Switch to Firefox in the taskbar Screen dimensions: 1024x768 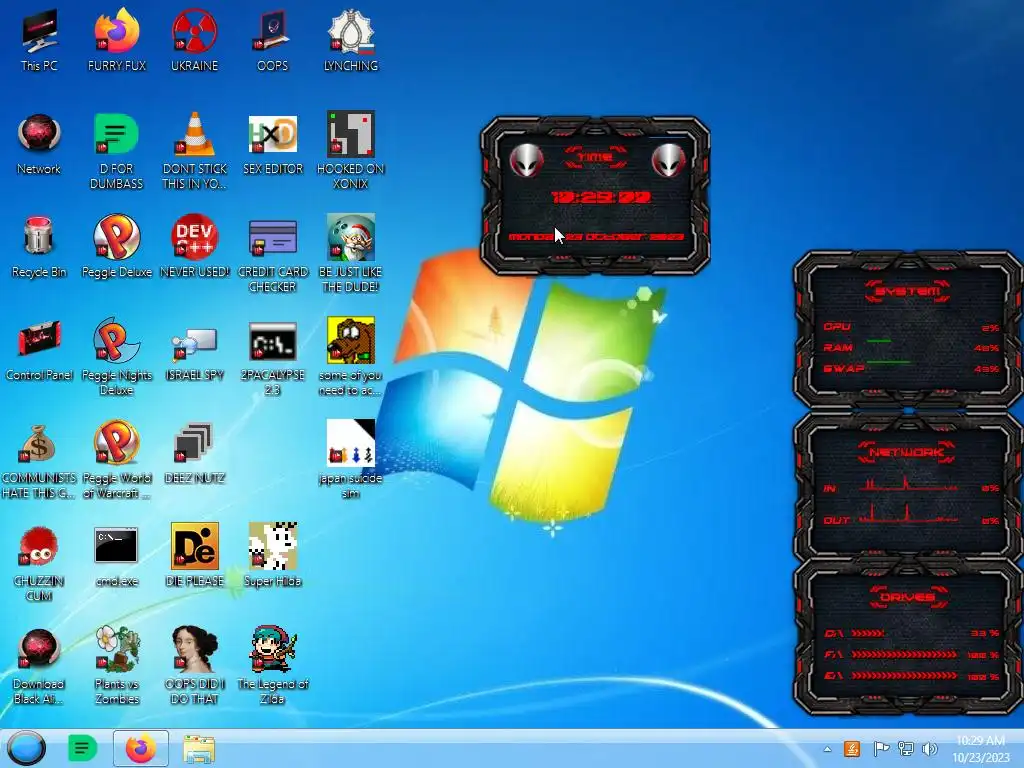tap(140, 748)
